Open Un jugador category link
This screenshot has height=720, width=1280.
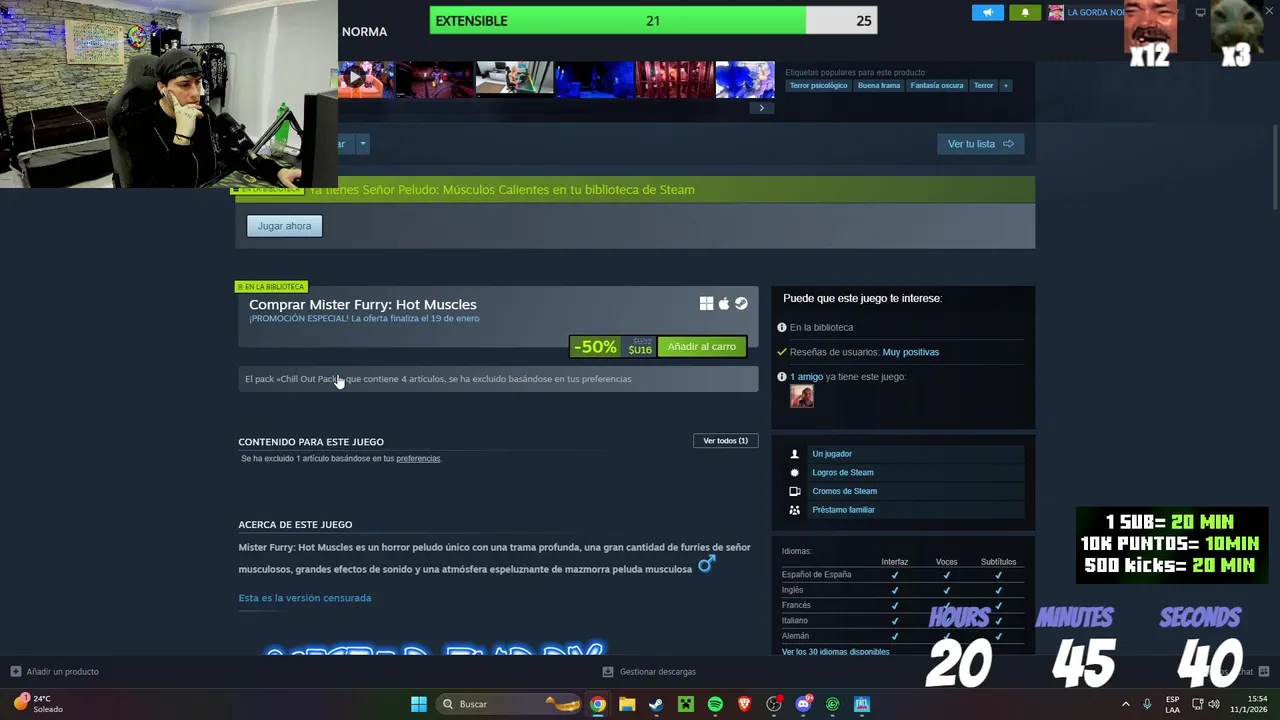[832, 454]
